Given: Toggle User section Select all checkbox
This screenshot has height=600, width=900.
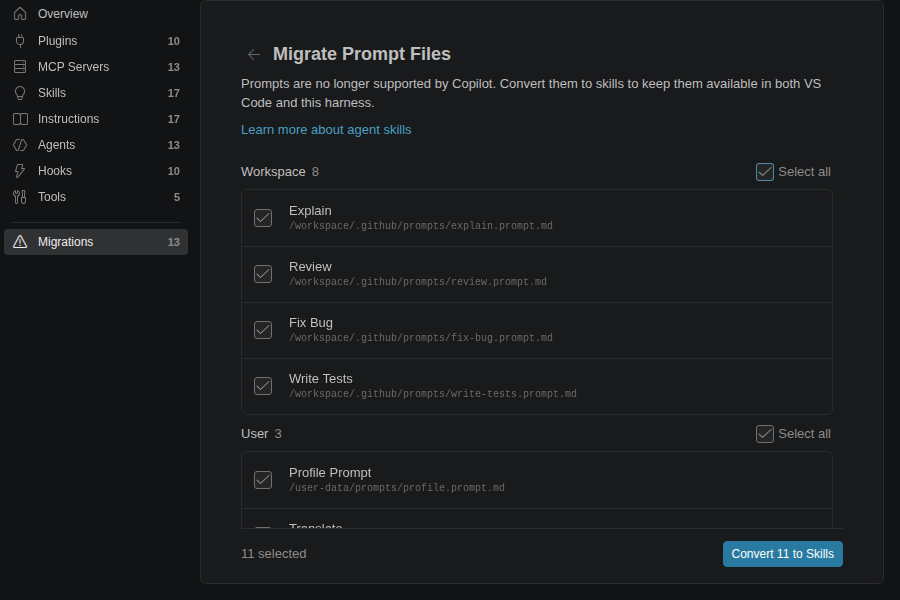Looking at the screenshot, I should click(765, 434).
